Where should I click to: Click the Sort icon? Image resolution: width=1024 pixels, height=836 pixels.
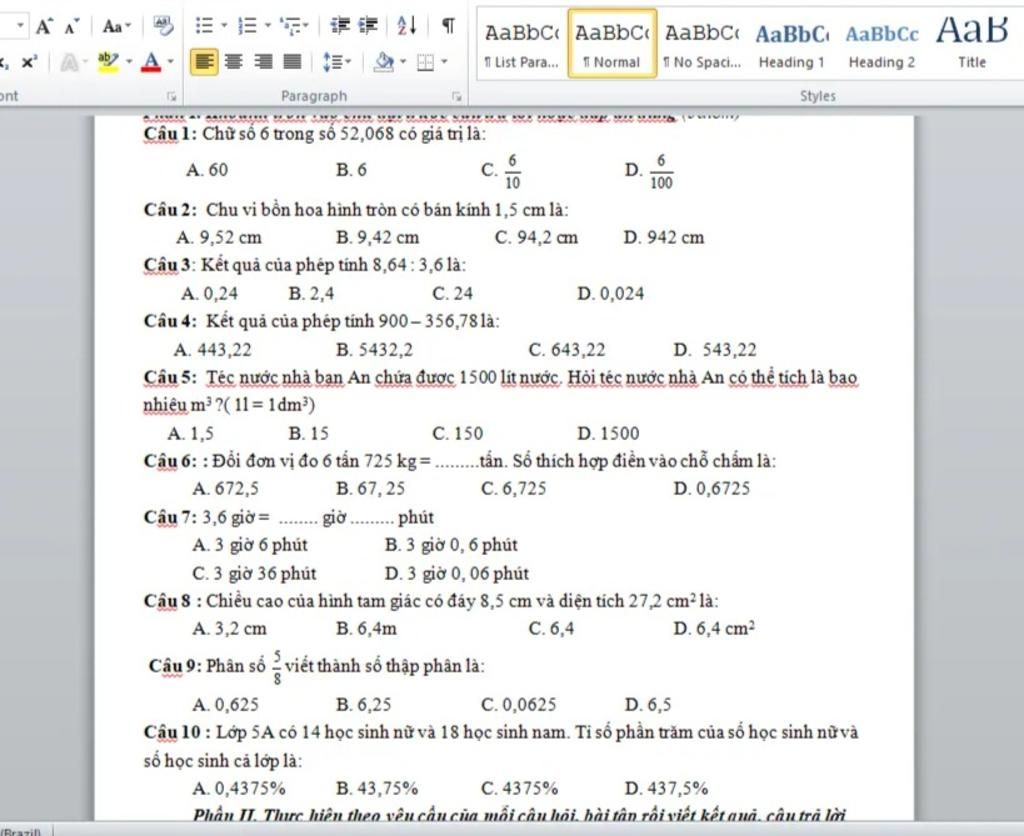coord(408,26)
